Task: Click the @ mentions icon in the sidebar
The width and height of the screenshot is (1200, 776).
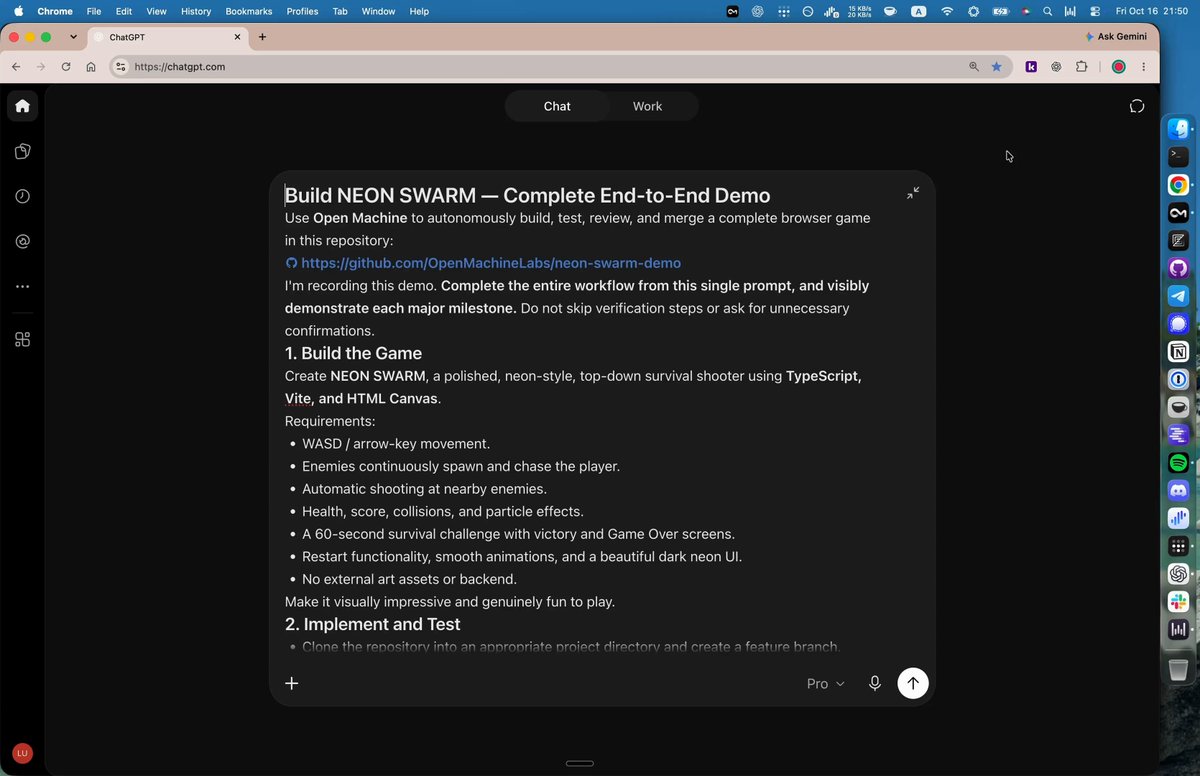Action: tap(22, 241)
